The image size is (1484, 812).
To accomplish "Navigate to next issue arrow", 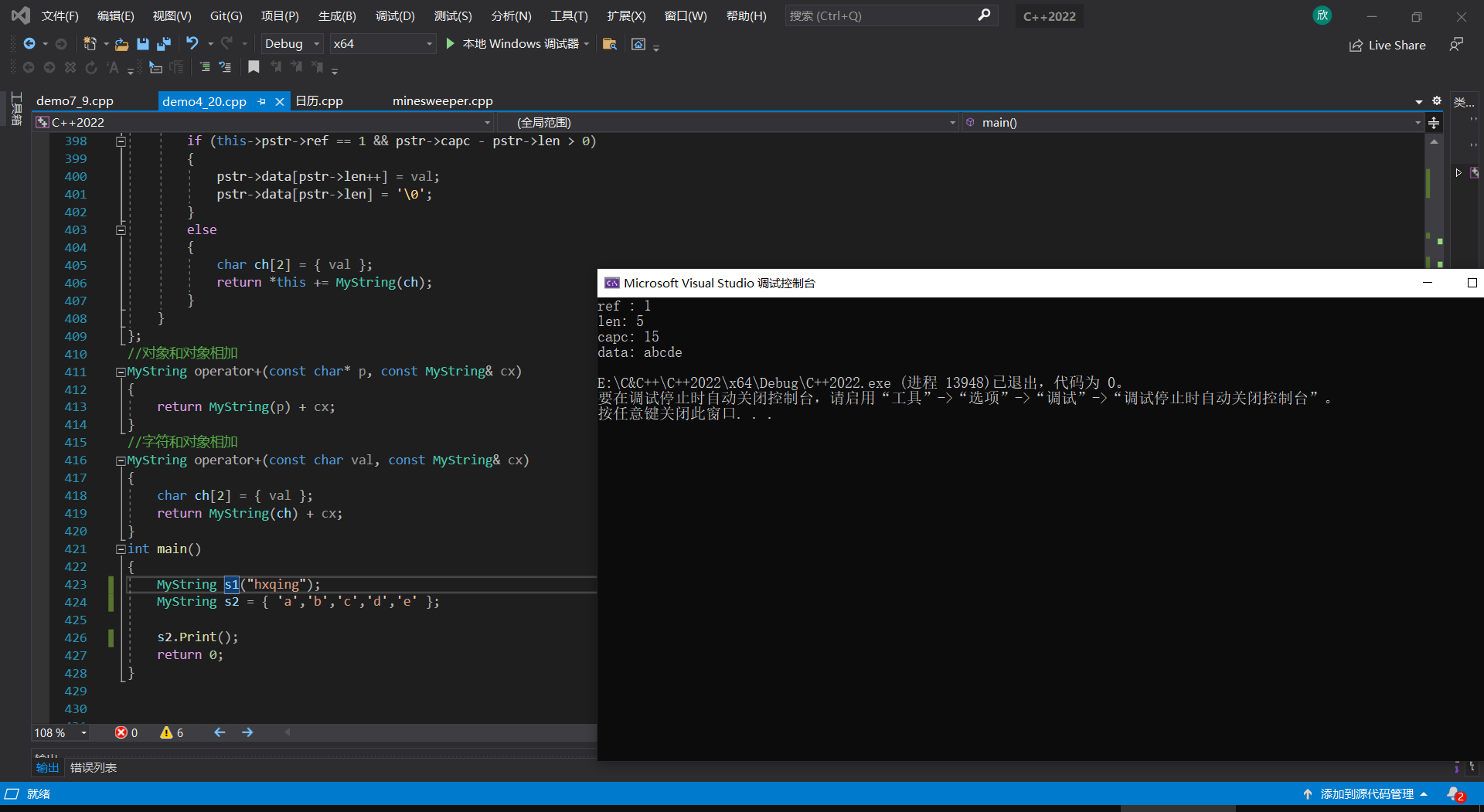I will tap(247, 732).
